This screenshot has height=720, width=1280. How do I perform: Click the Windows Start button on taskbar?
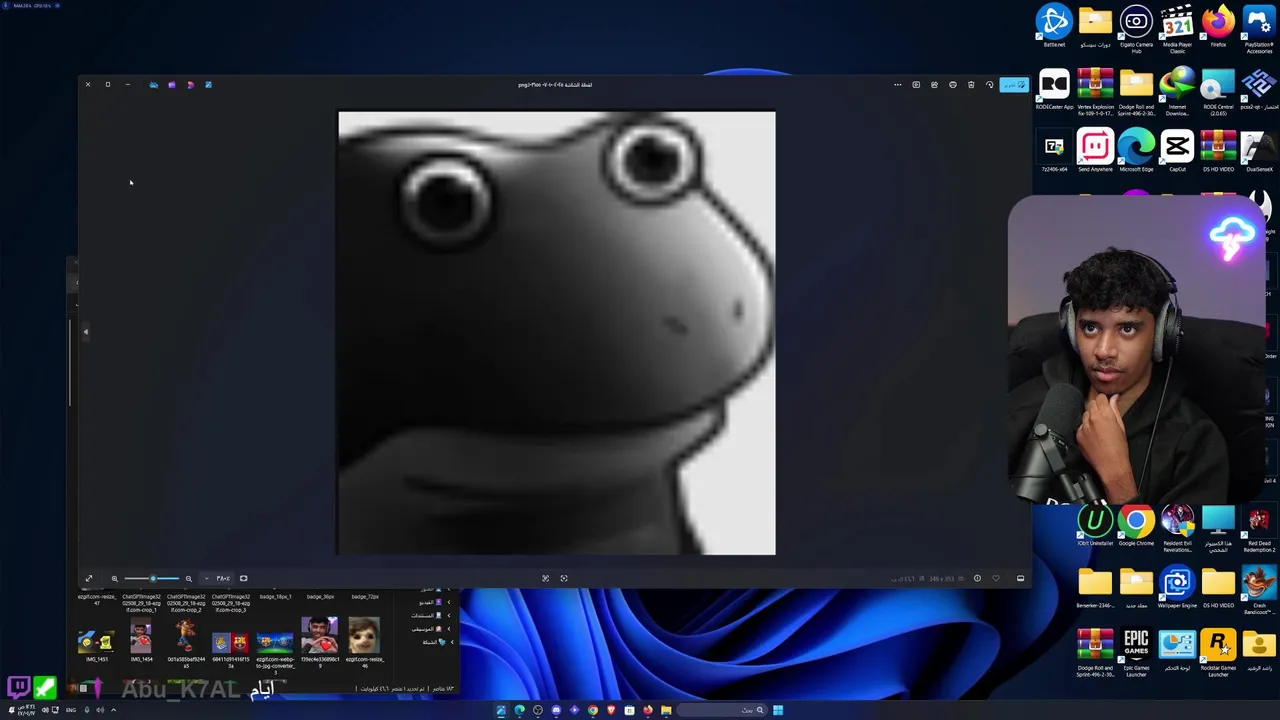point(777,711)
